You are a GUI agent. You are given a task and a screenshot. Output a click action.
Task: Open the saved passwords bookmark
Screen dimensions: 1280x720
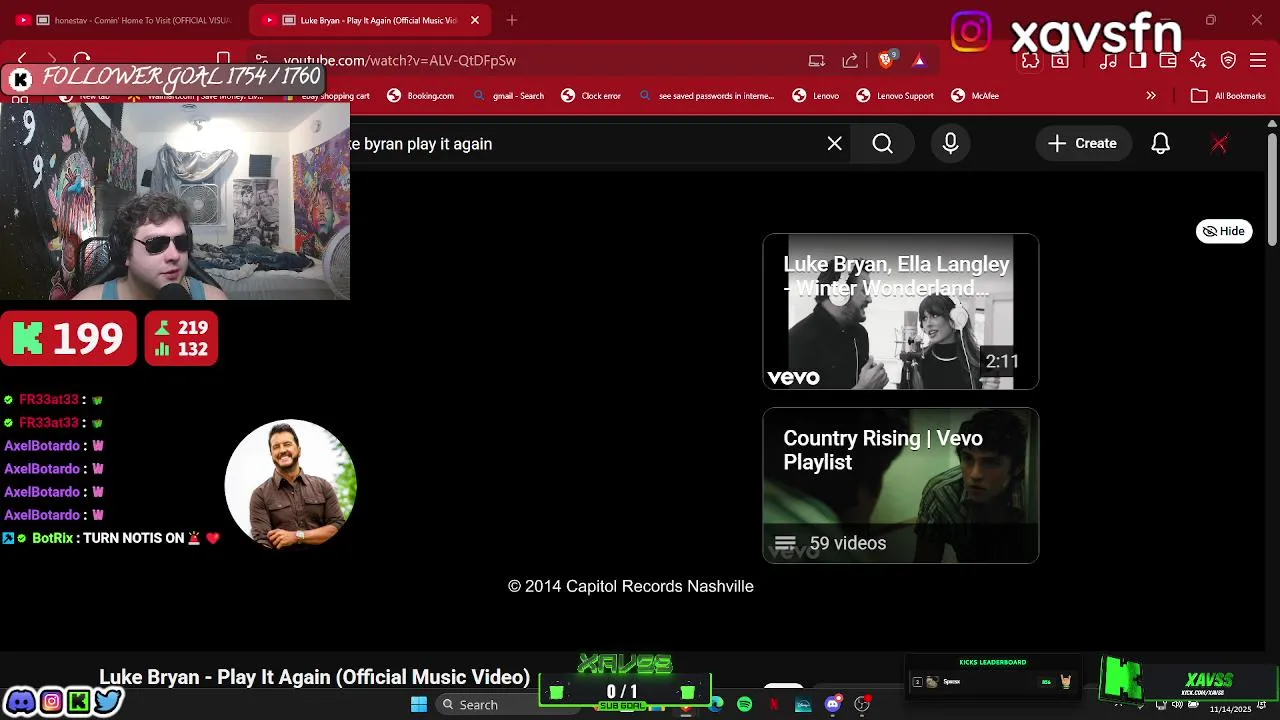coord(706,96)
